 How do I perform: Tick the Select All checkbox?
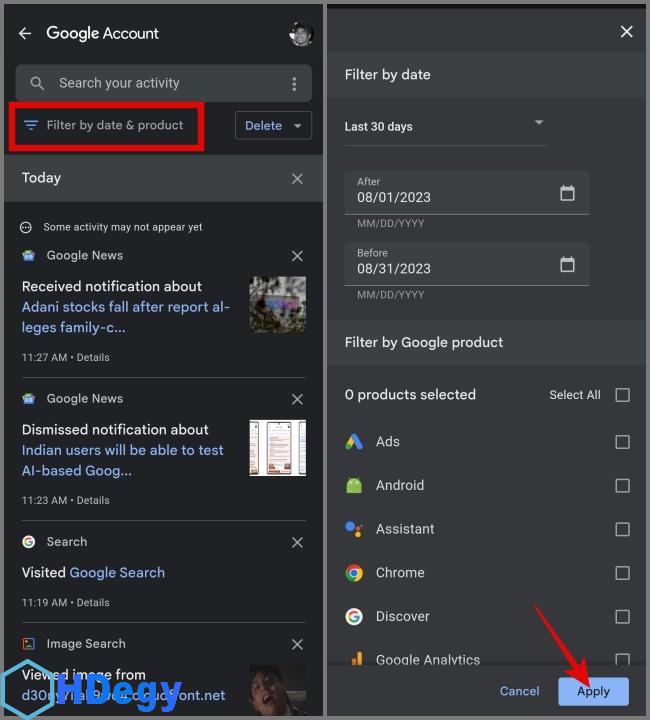tap(622, 395)
